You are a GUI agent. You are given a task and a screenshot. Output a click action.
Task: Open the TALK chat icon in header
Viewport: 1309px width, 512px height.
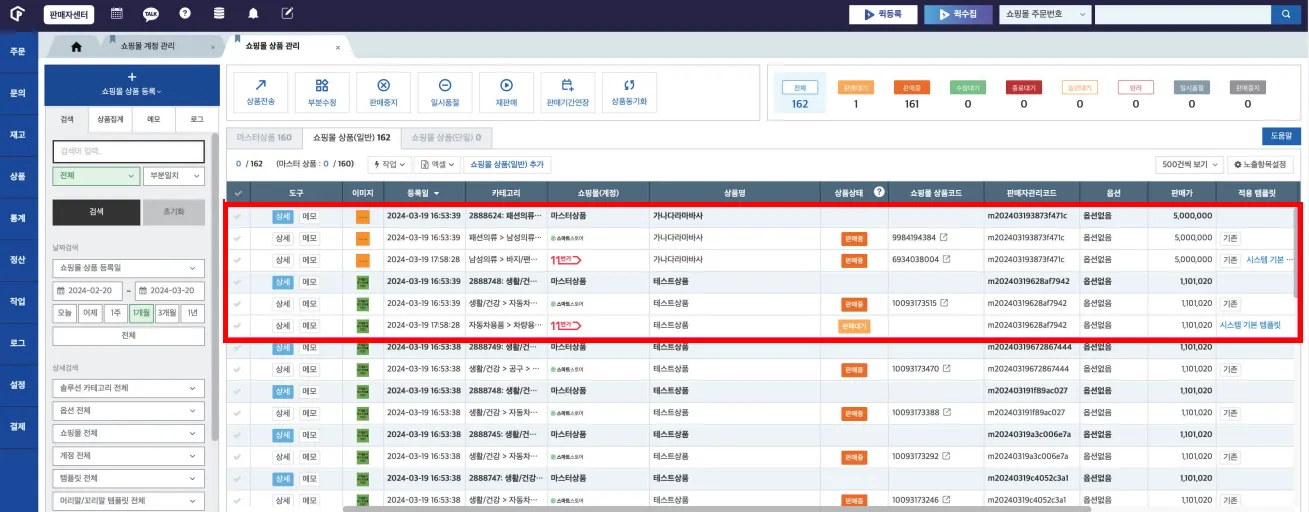pos(151,14)
